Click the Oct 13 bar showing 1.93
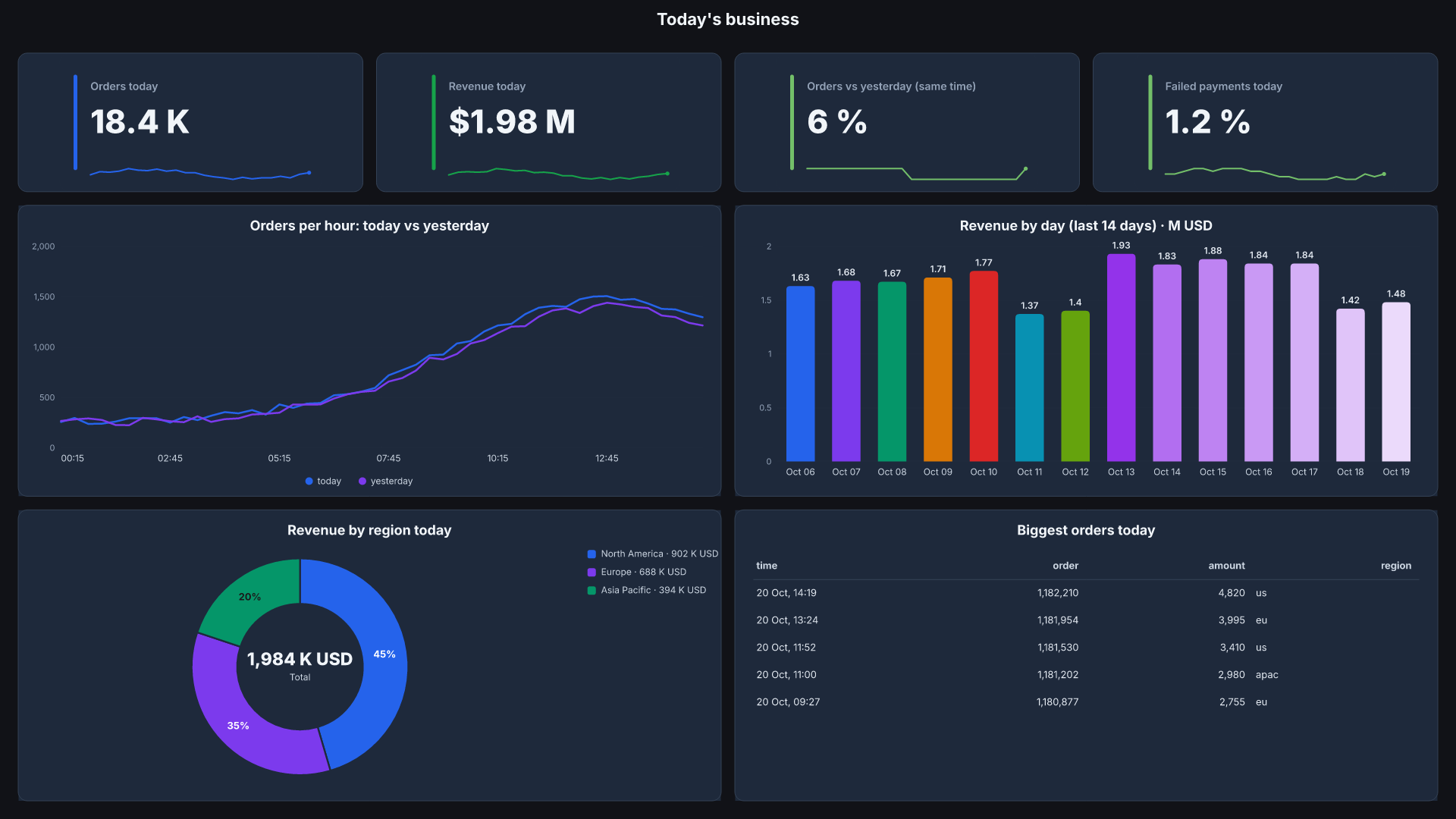 [1121, 357]
